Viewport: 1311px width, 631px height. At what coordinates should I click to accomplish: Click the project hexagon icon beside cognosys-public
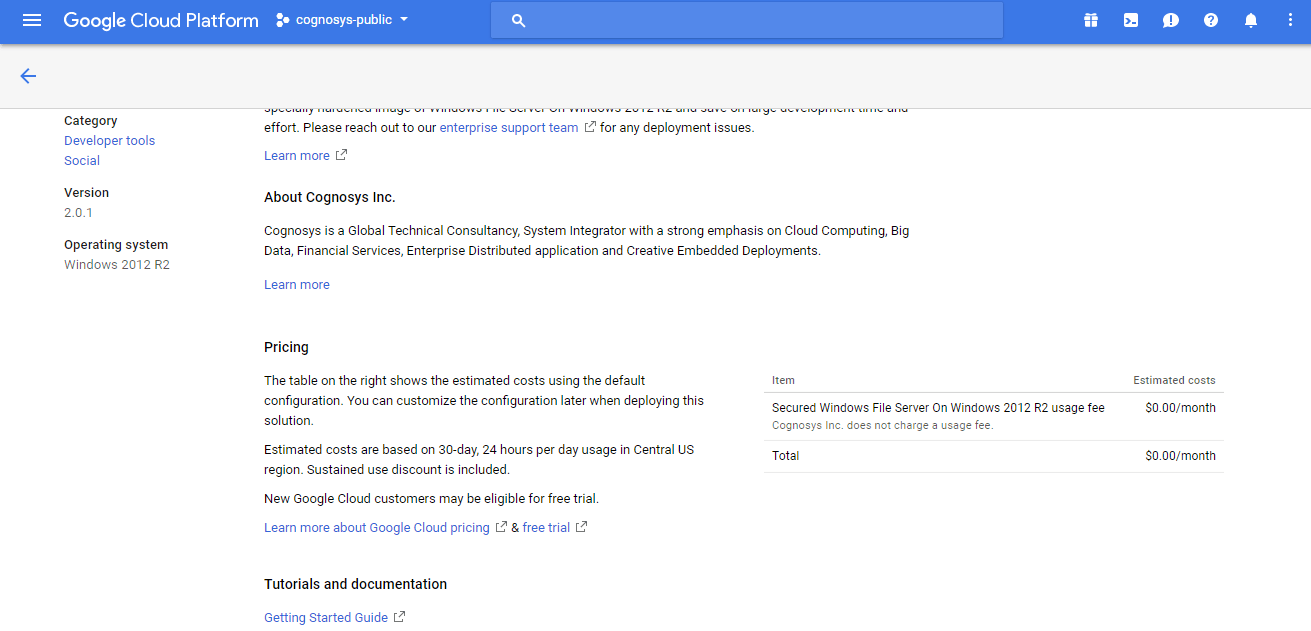(x=283, y=20)
